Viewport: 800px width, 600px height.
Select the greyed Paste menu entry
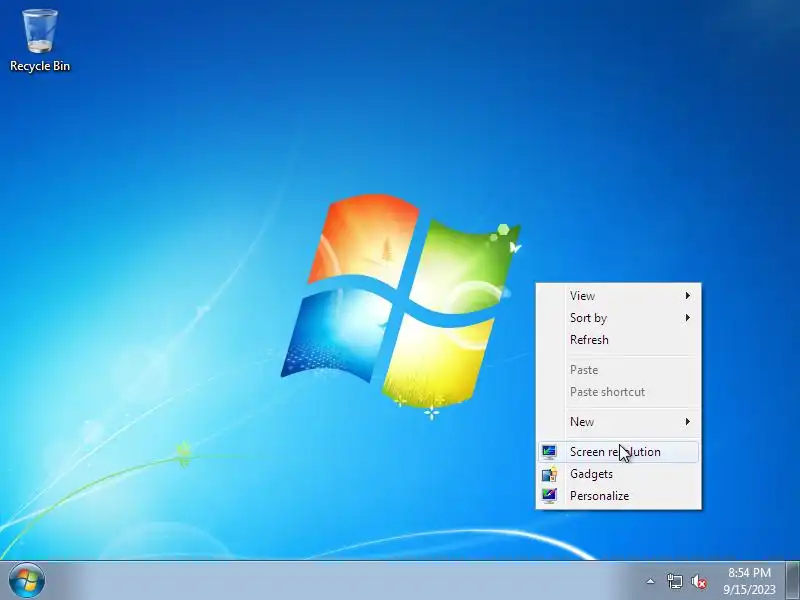(x=618, y=369)
